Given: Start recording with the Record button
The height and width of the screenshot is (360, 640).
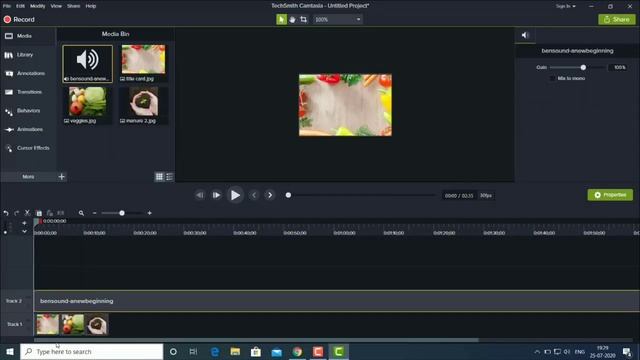Looking at the screenshot, I should [19, 20].
